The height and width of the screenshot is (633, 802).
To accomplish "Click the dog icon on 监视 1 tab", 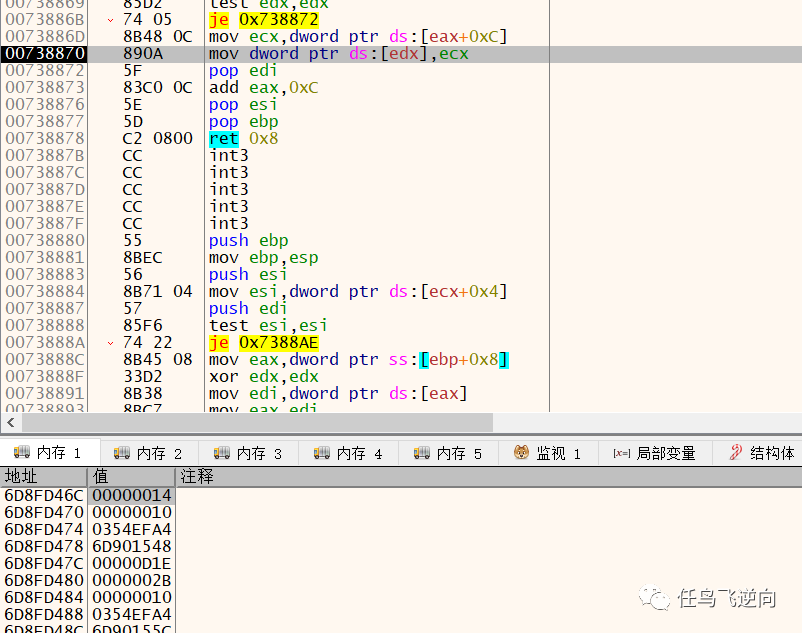I will click(521, 452).
